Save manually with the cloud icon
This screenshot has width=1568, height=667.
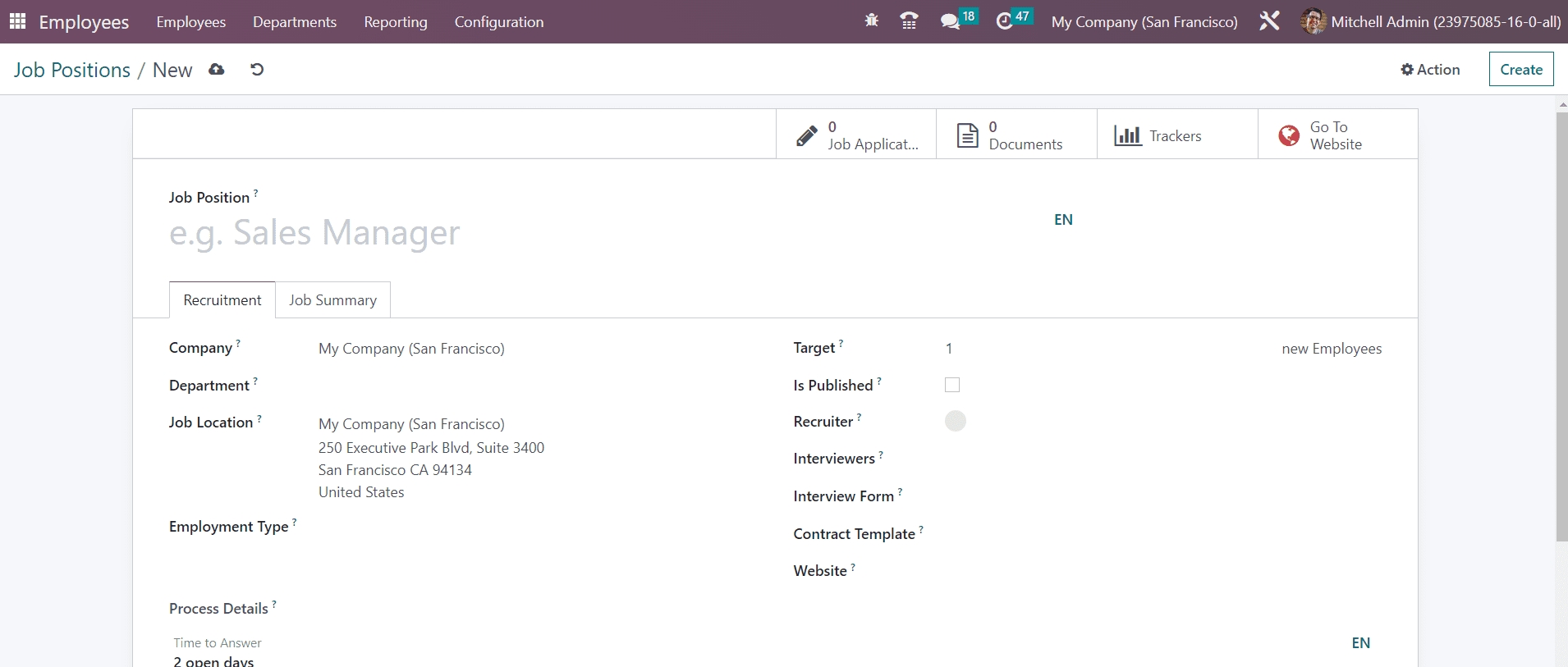point(217,70)
